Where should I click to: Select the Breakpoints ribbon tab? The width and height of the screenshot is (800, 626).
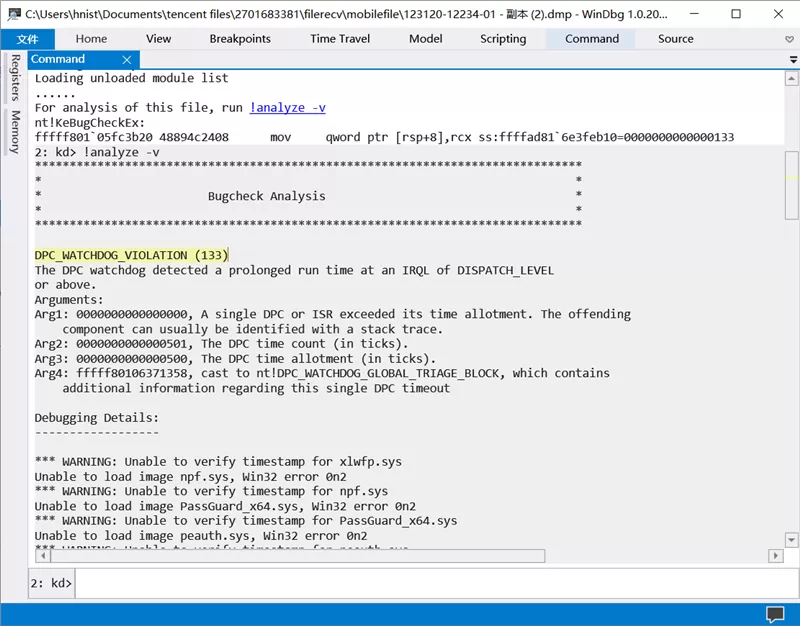click(x=240, y=39)
